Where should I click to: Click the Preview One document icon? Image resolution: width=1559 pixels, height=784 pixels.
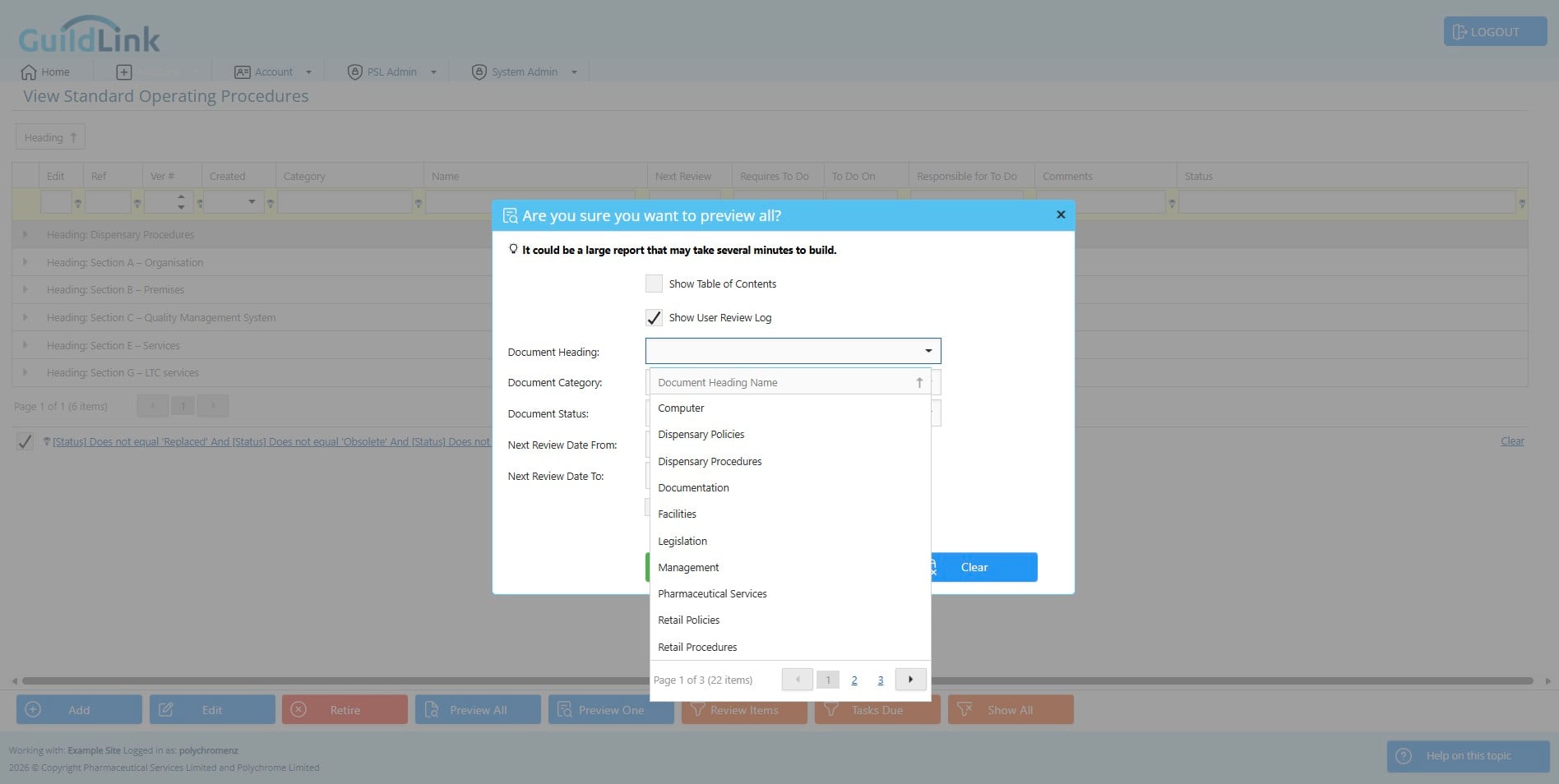pyautogui.click(x=565, y=709)
